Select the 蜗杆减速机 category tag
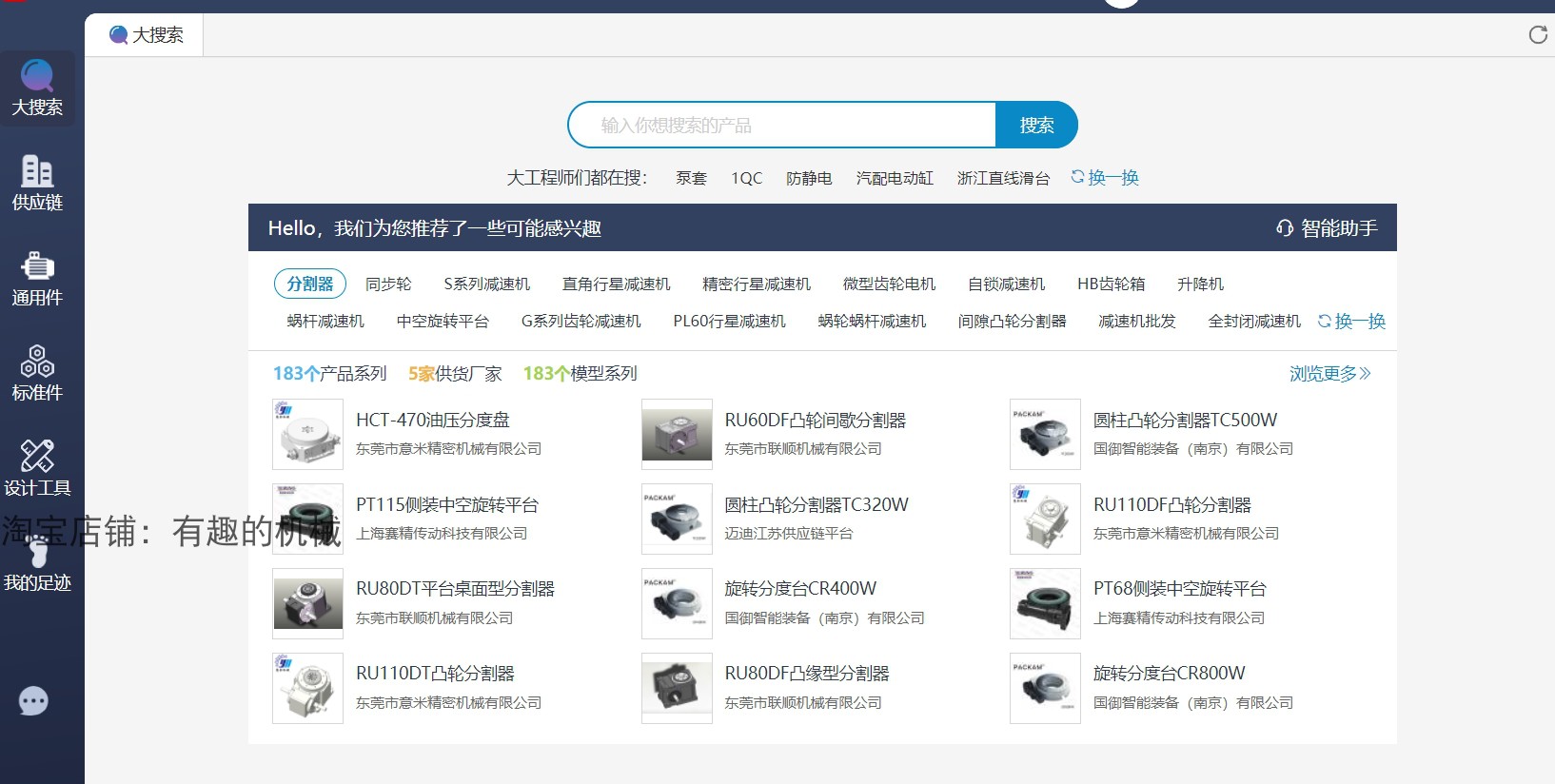Image resolution: width=1555 pixels, height=784 pixels. click(x=325, y=321)
